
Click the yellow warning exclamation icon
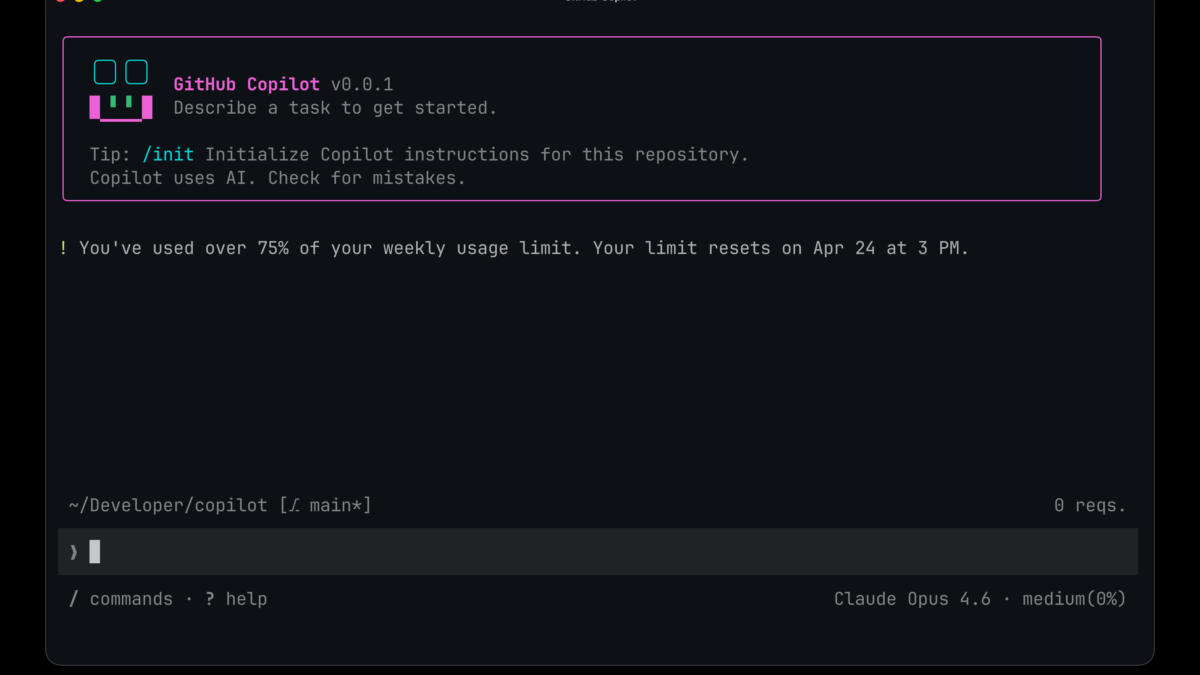point(63,247)
